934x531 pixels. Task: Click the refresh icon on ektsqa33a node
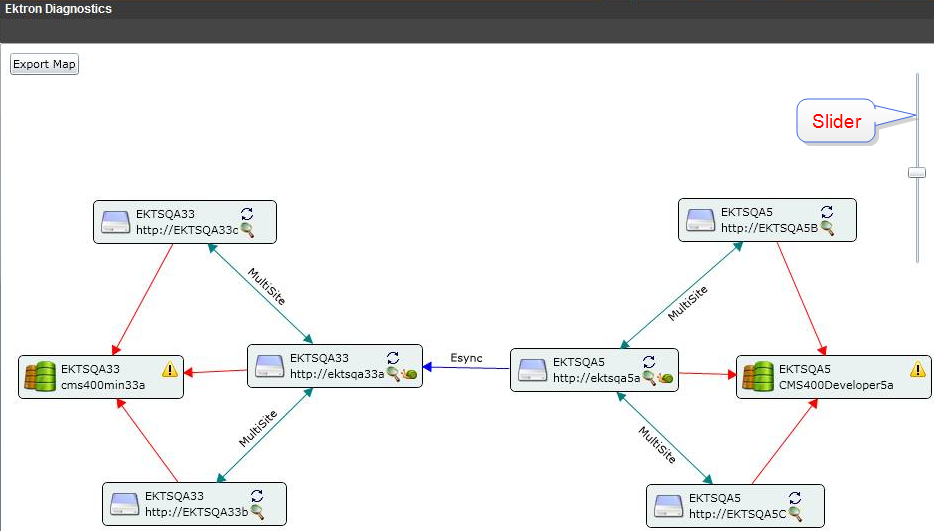(393, 358)
